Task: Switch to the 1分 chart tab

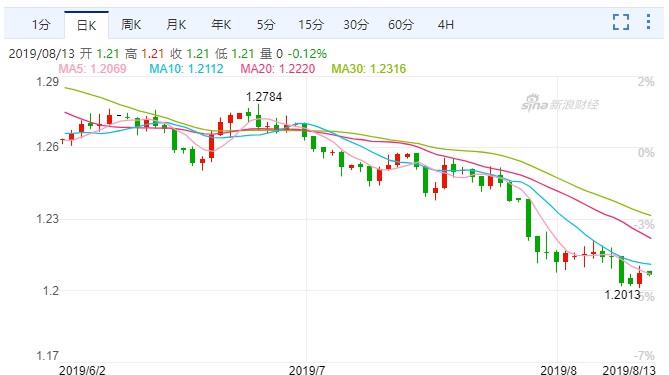Action: point(41,25)
